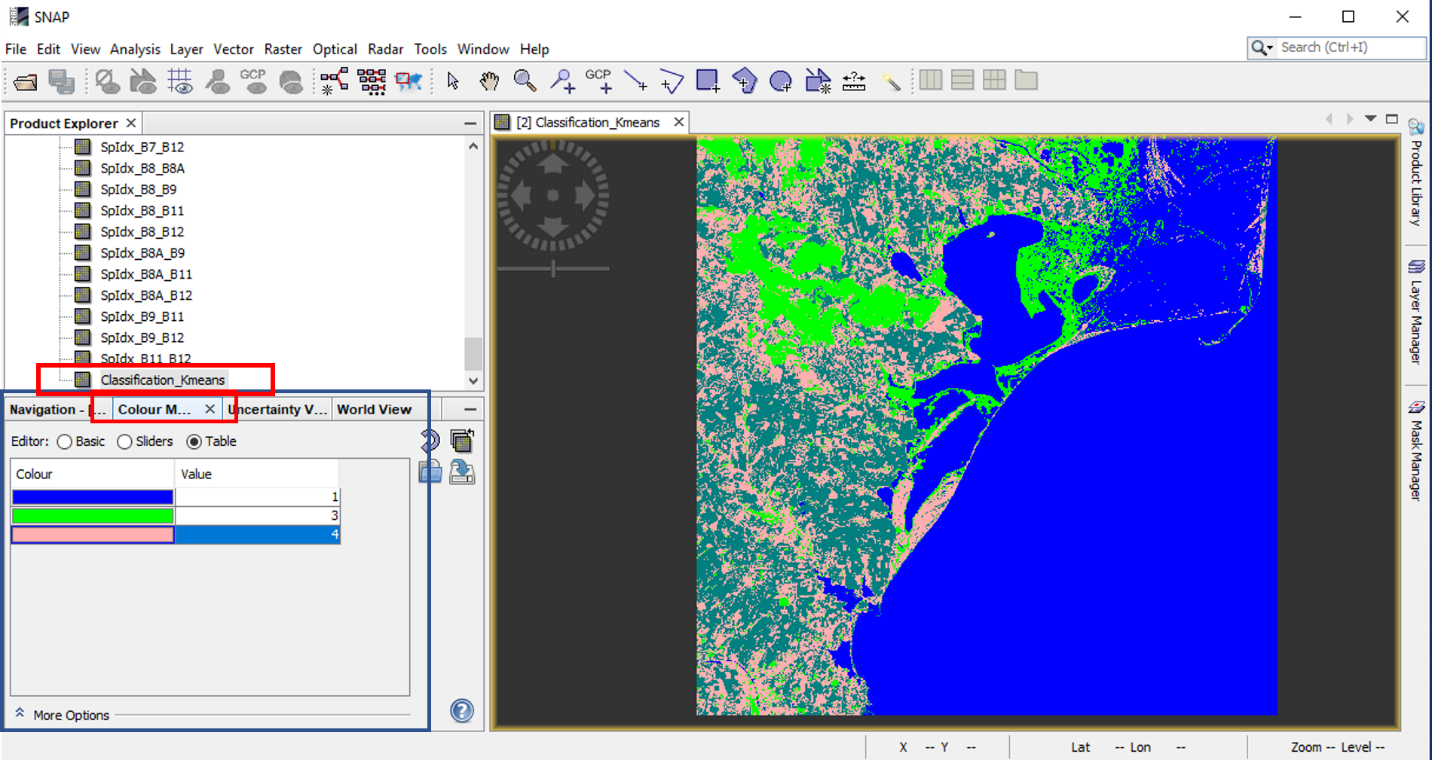Open the Graph Builder tool
1432x760 pixels.
(x=334, y=81)
